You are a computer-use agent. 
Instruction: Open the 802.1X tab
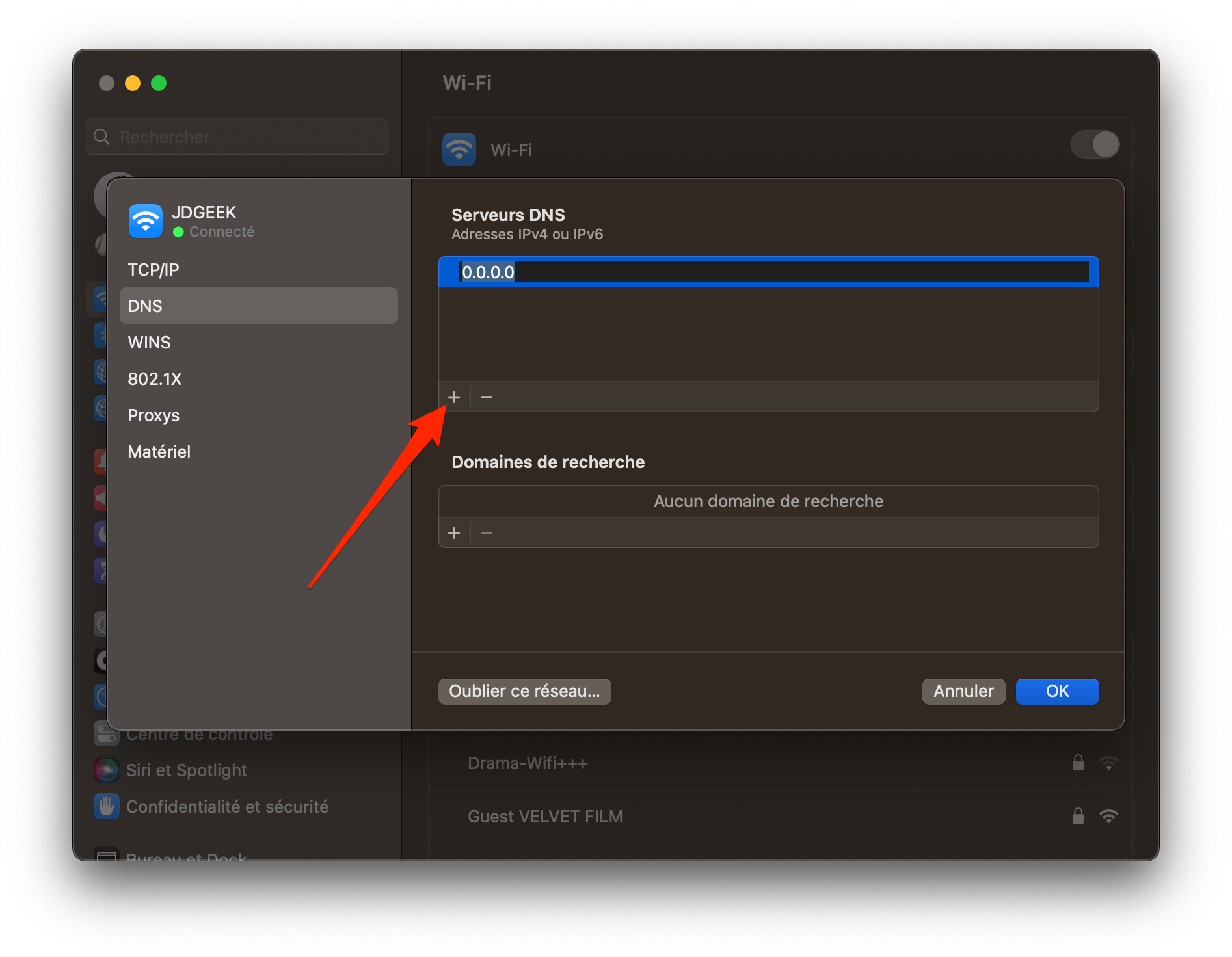coord(259,379)
